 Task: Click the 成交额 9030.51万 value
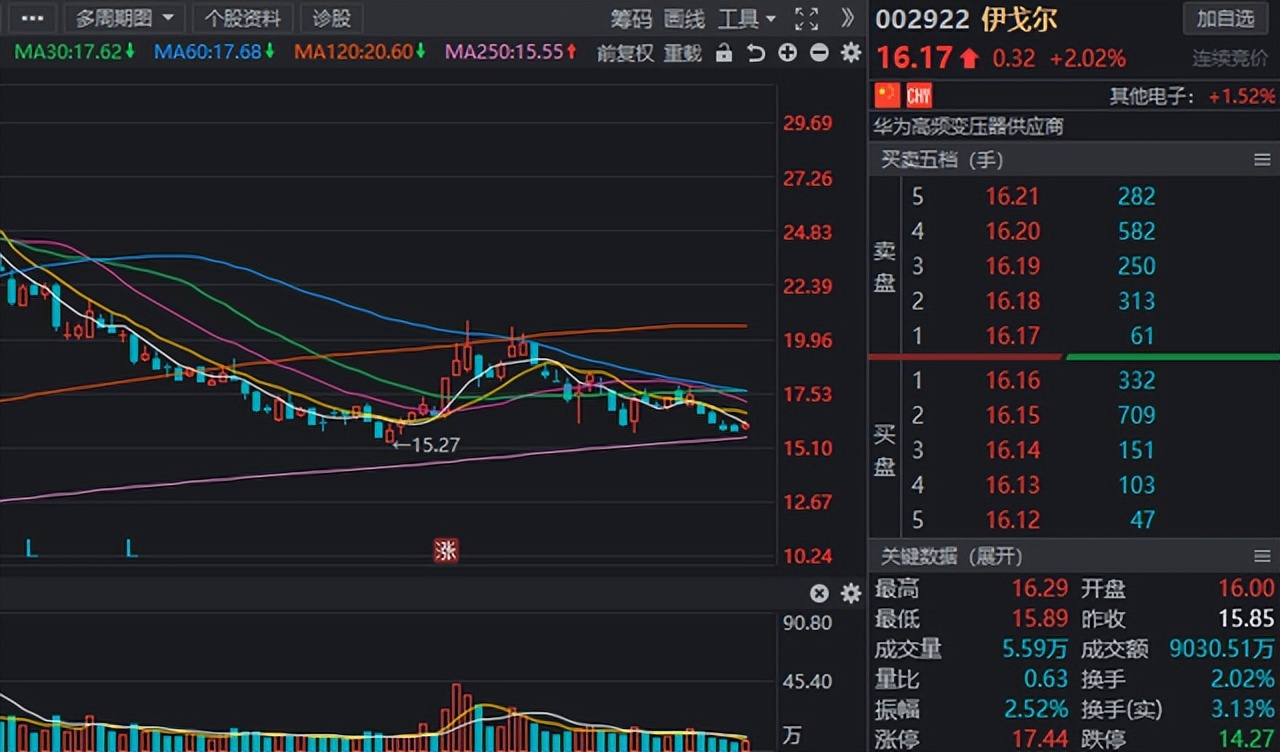point(1221,649)
